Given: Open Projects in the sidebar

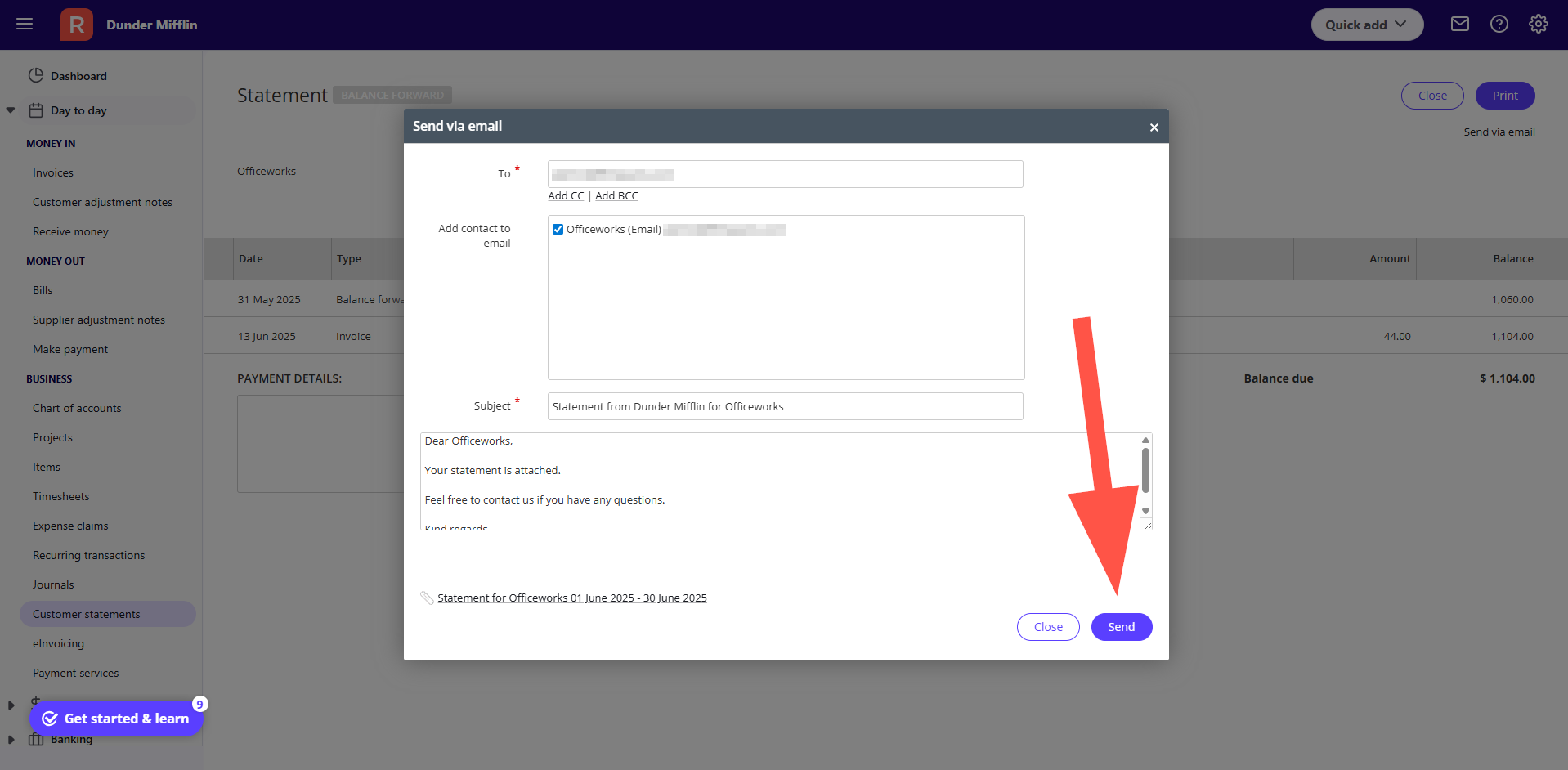Looking at the screenshot, I should (x=52, y=437).
